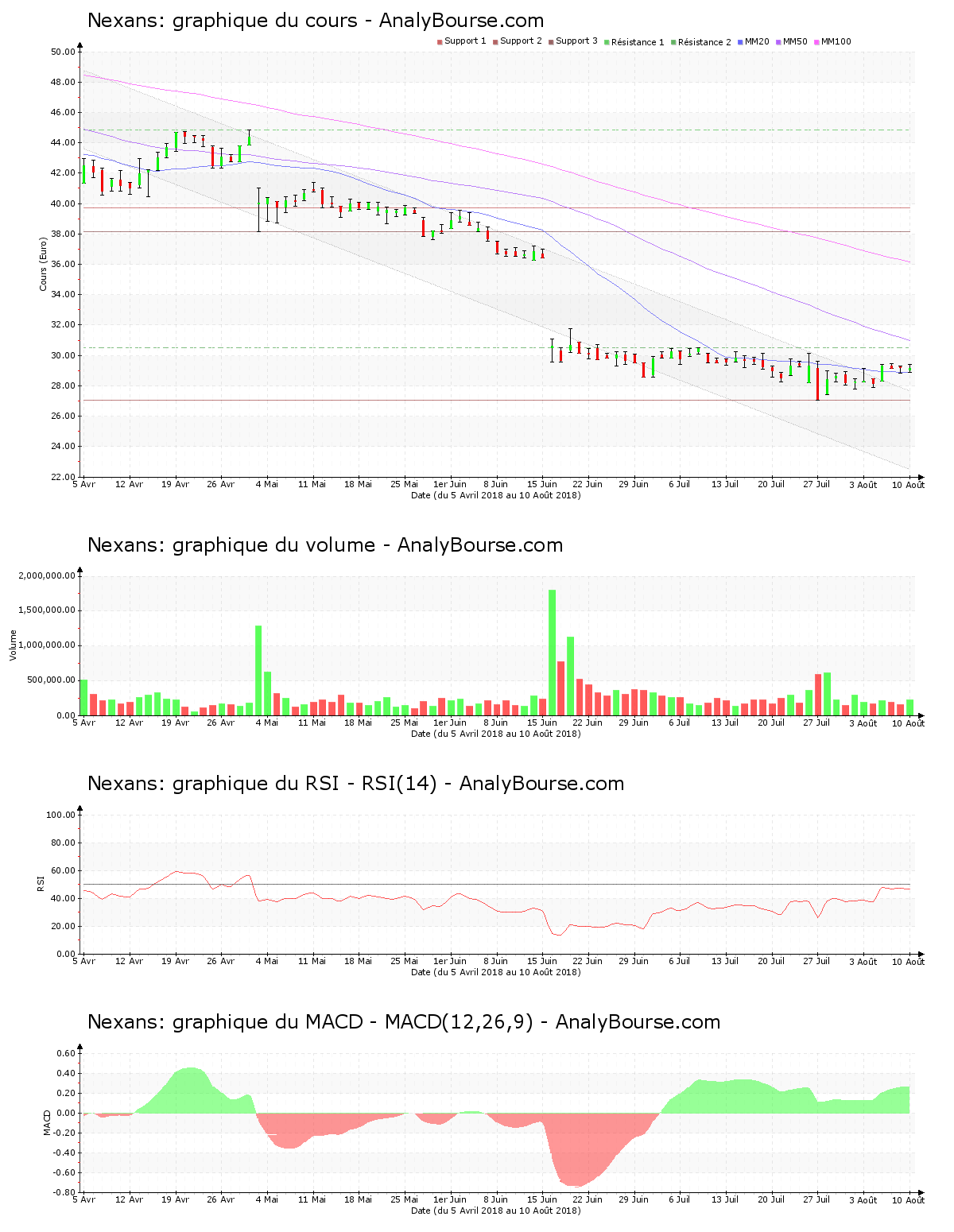
Task: Click the MM100 legend color square
Action: click(816, 42)
